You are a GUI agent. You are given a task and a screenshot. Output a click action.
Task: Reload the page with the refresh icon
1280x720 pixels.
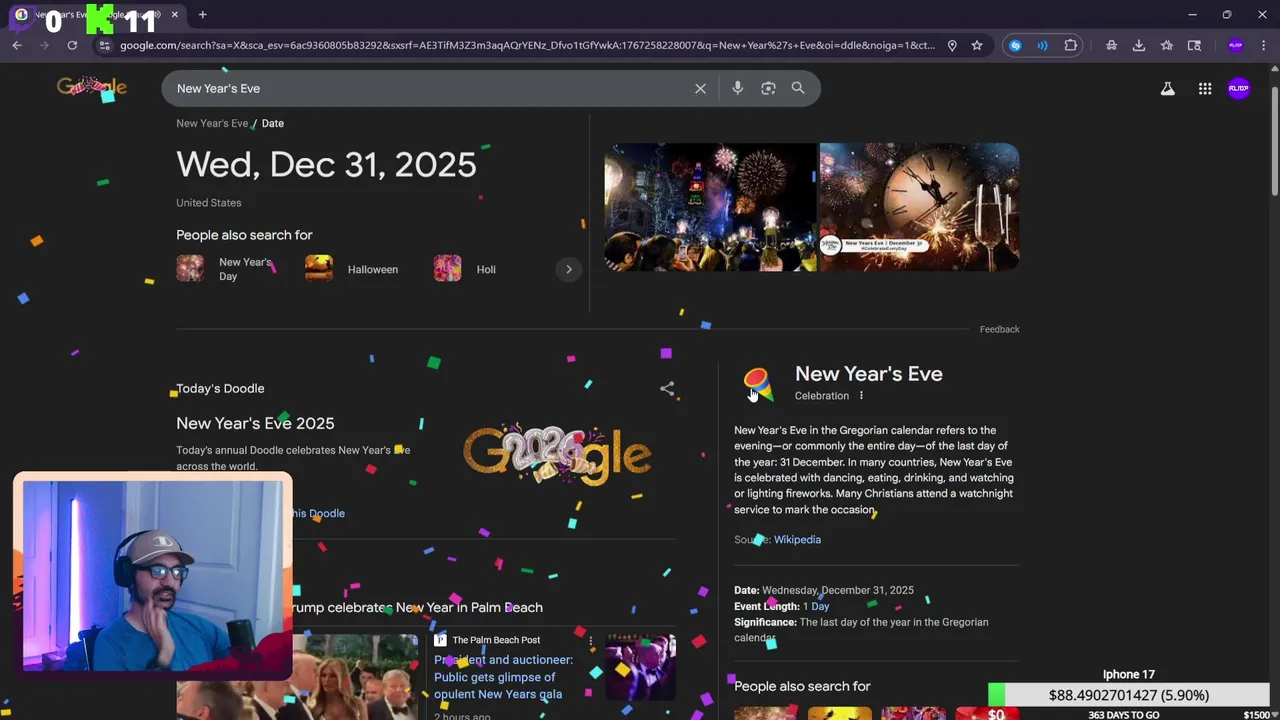72,45
